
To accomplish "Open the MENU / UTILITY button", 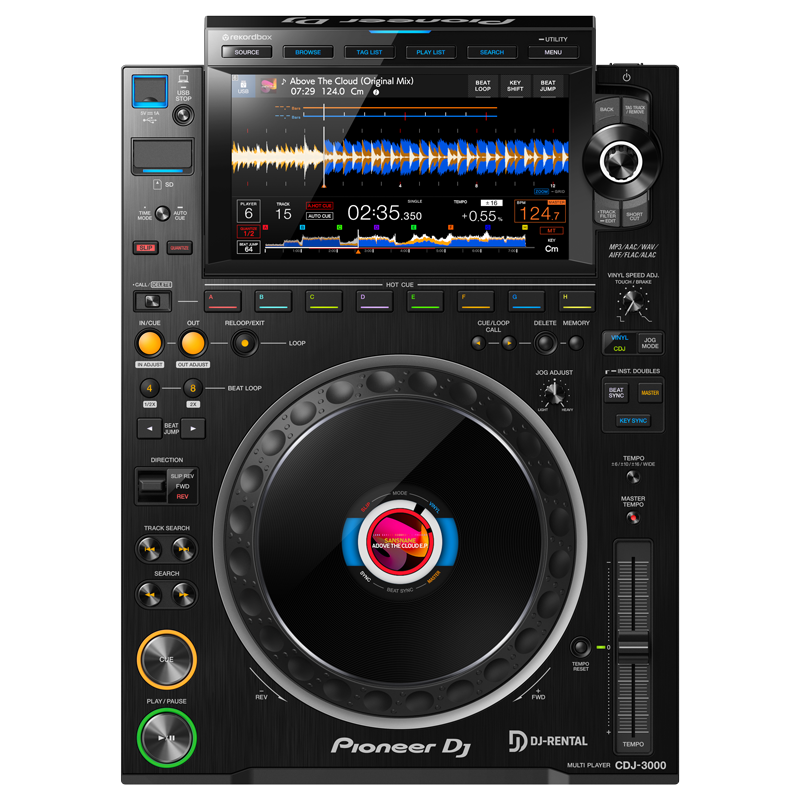I will 553,52.
